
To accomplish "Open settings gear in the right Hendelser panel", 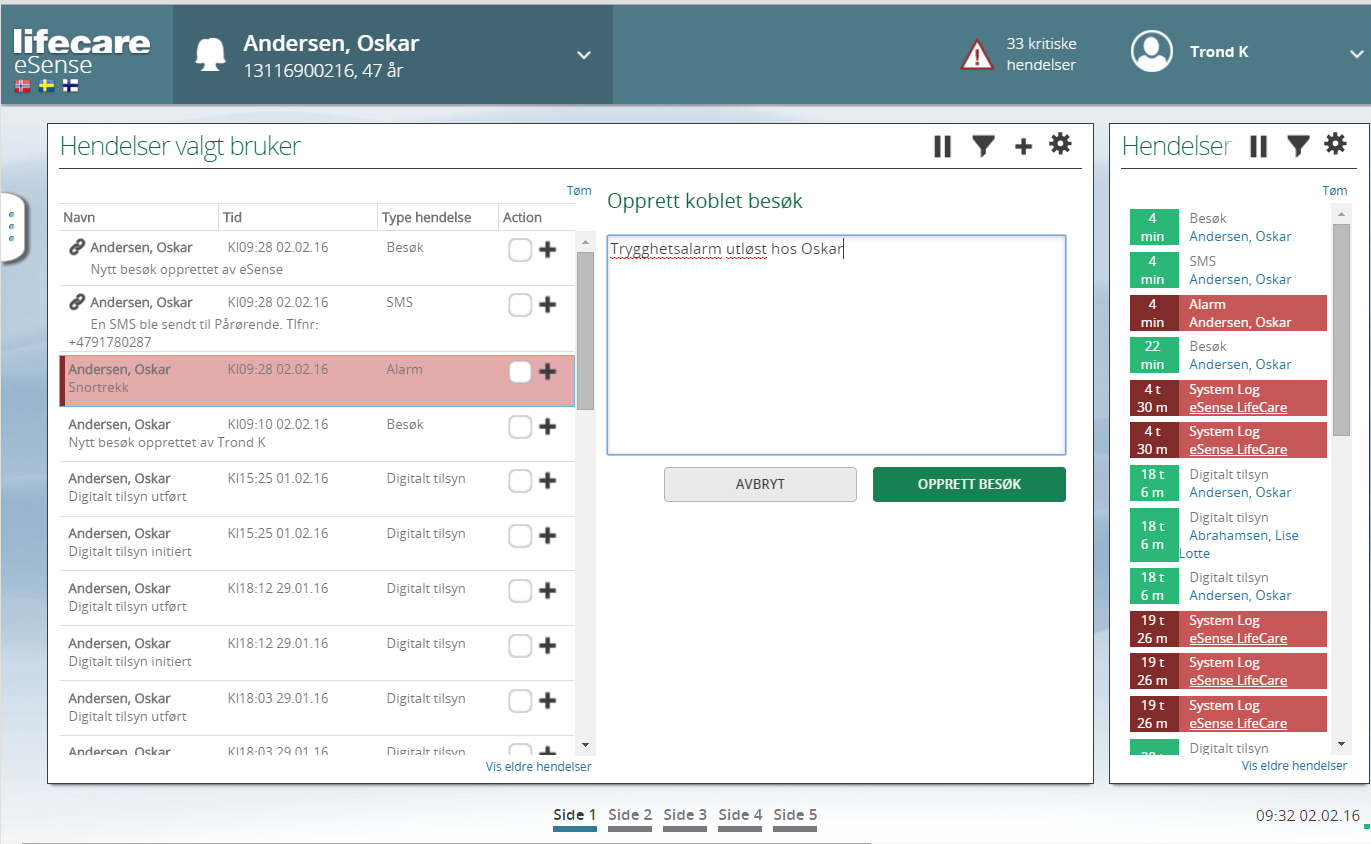I will [1335, 144].
